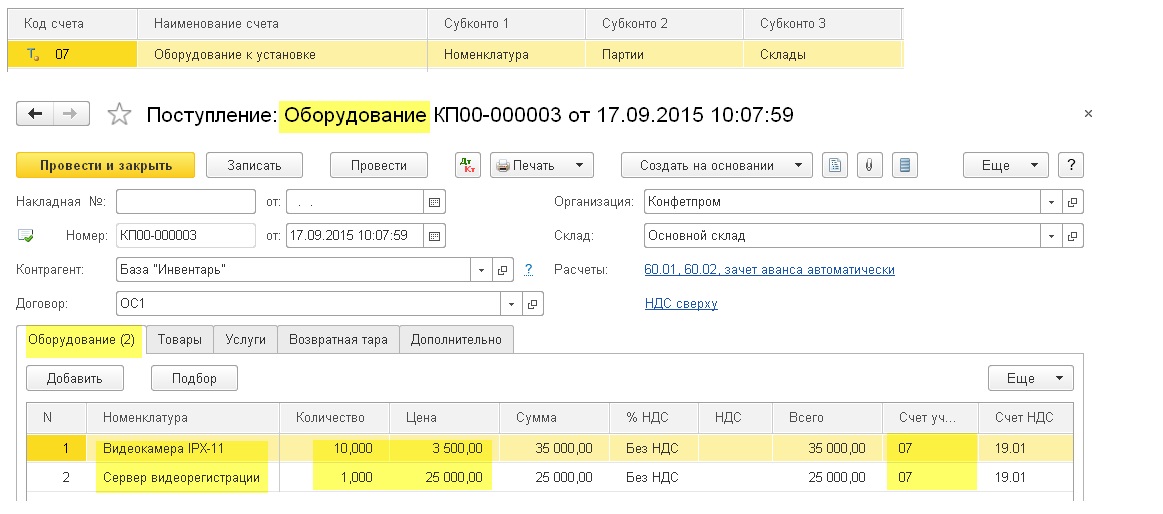Open the top Еще menu in the command bar

(1006, 165)
